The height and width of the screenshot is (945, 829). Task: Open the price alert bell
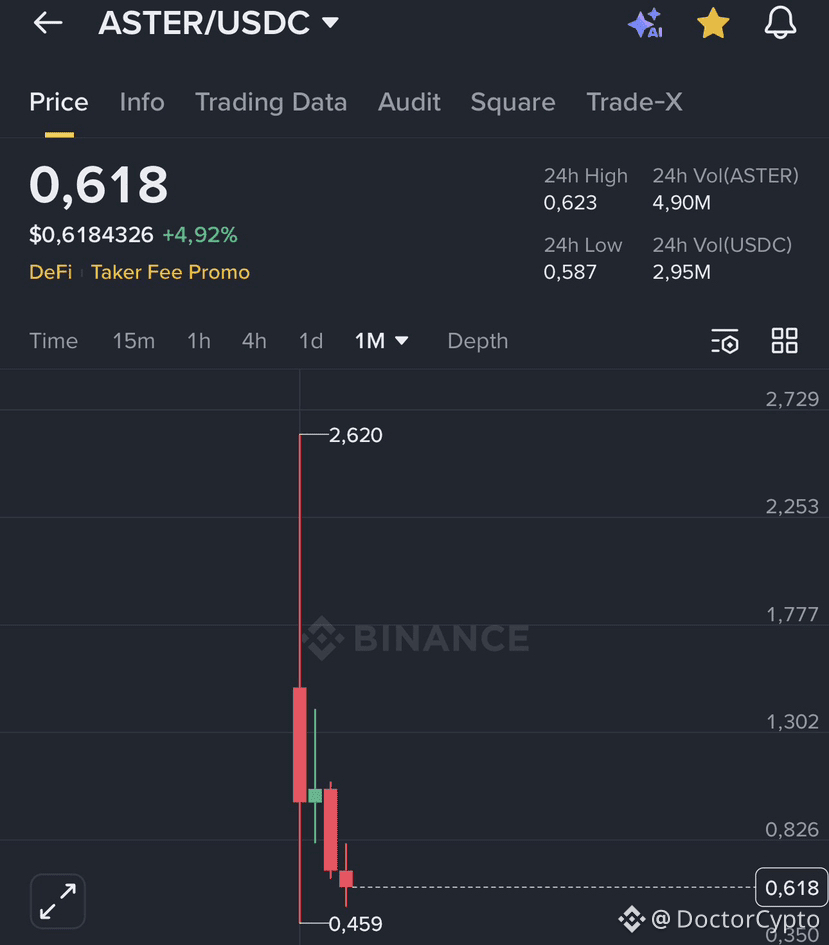pyautogui.click(x=780, y=23)
